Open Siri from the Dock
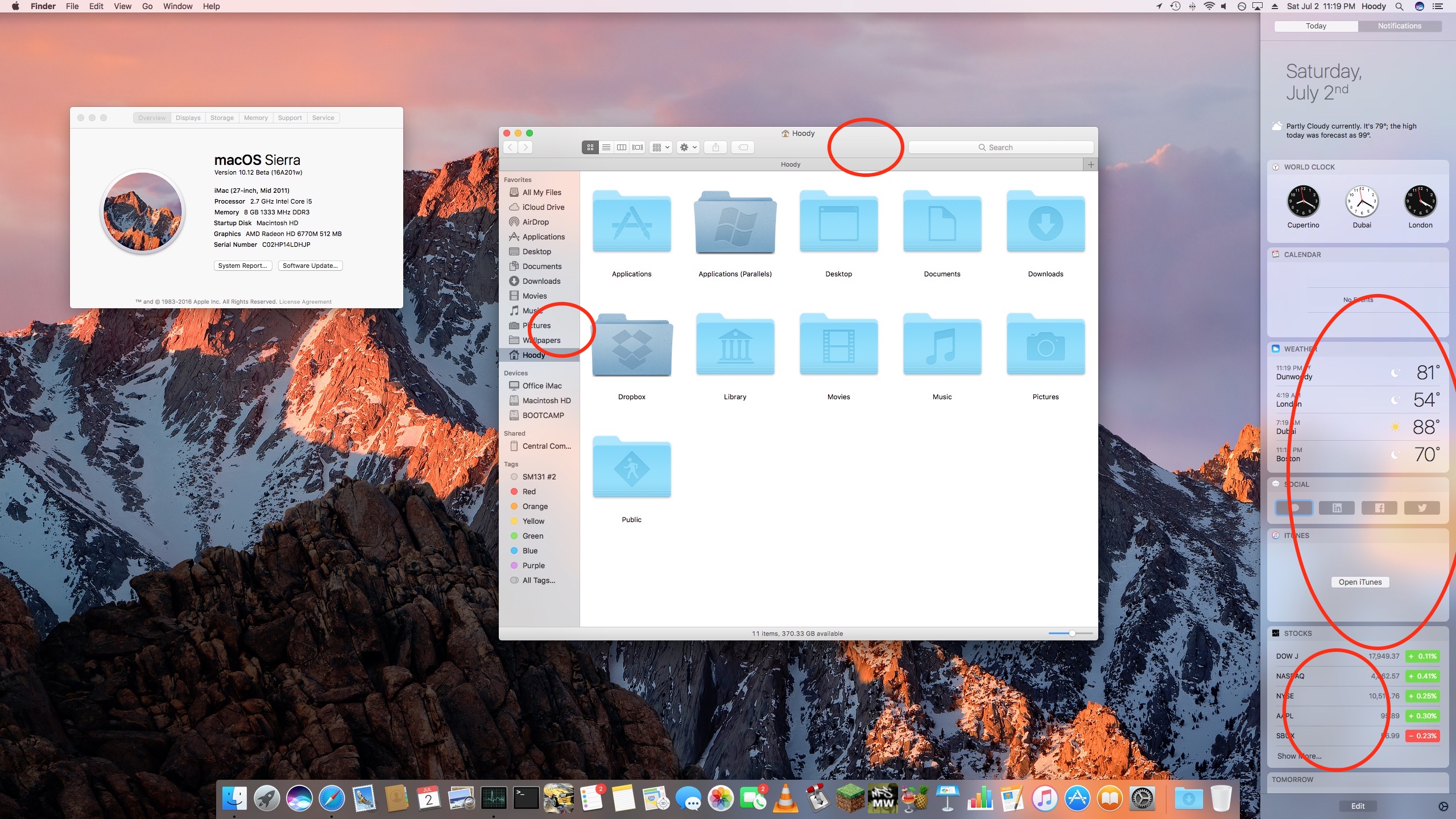1456x819 pixels. (299, 799)
